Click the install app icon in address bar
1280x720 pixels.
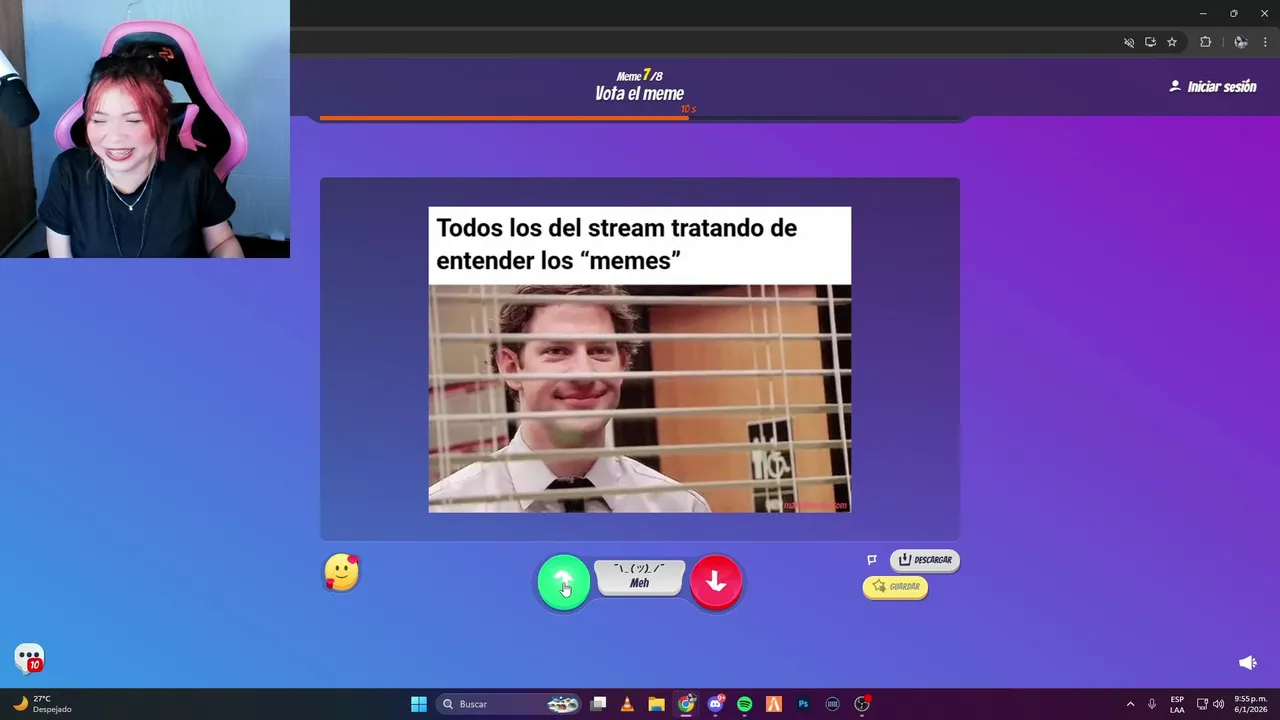[x=1151, y=42]
